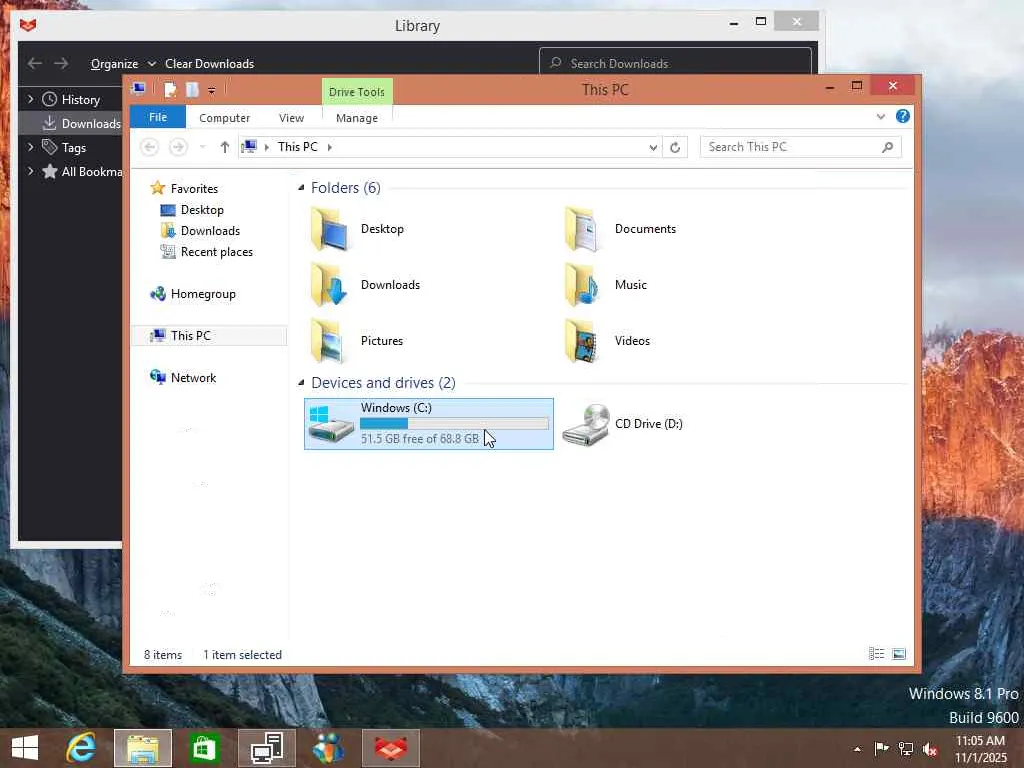
Task: Open the Organize dropdown in Library window
Action: tap(123, 63)
